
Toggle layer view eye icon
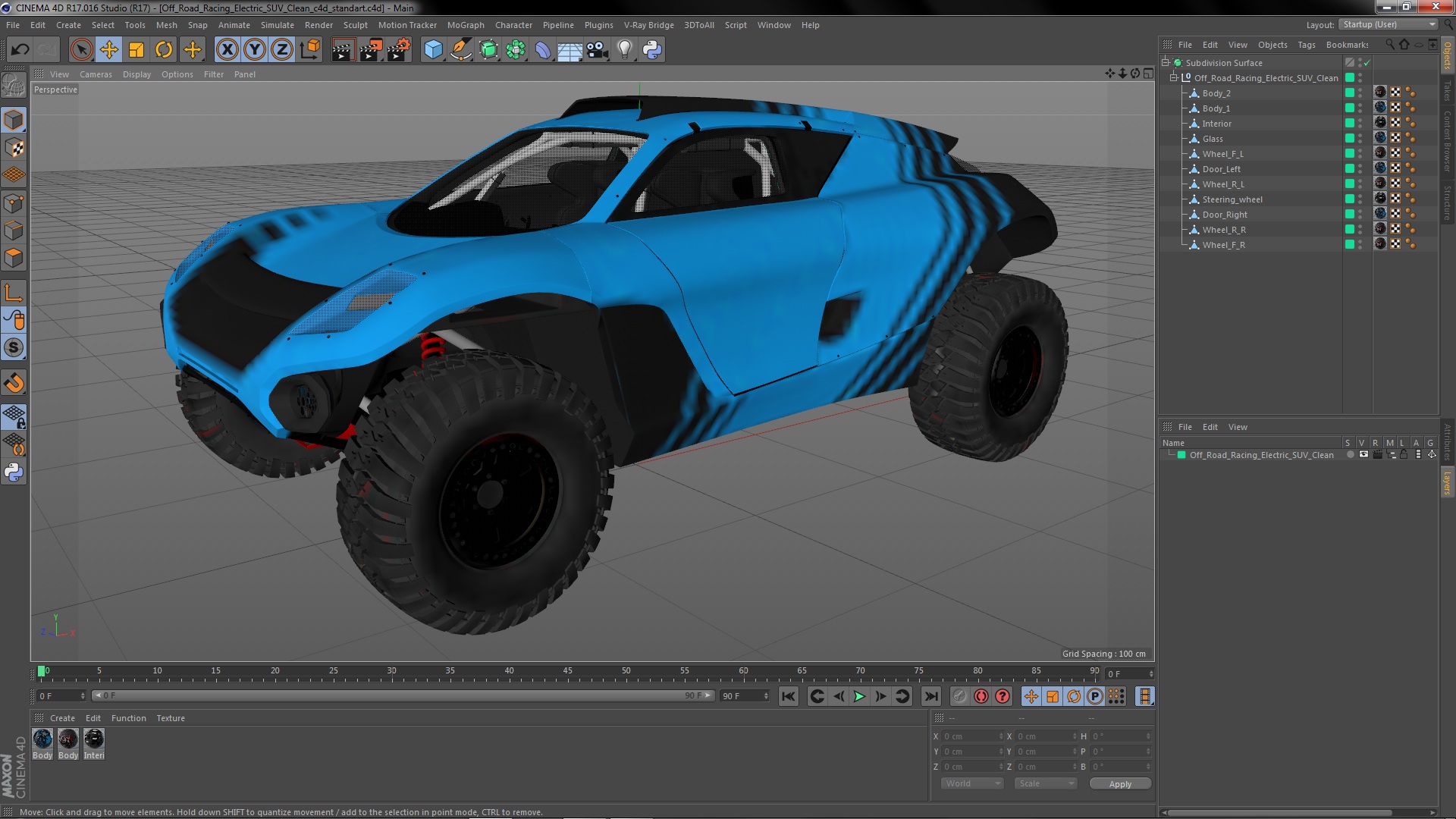pyautogui.click(x=1363, y=455)
